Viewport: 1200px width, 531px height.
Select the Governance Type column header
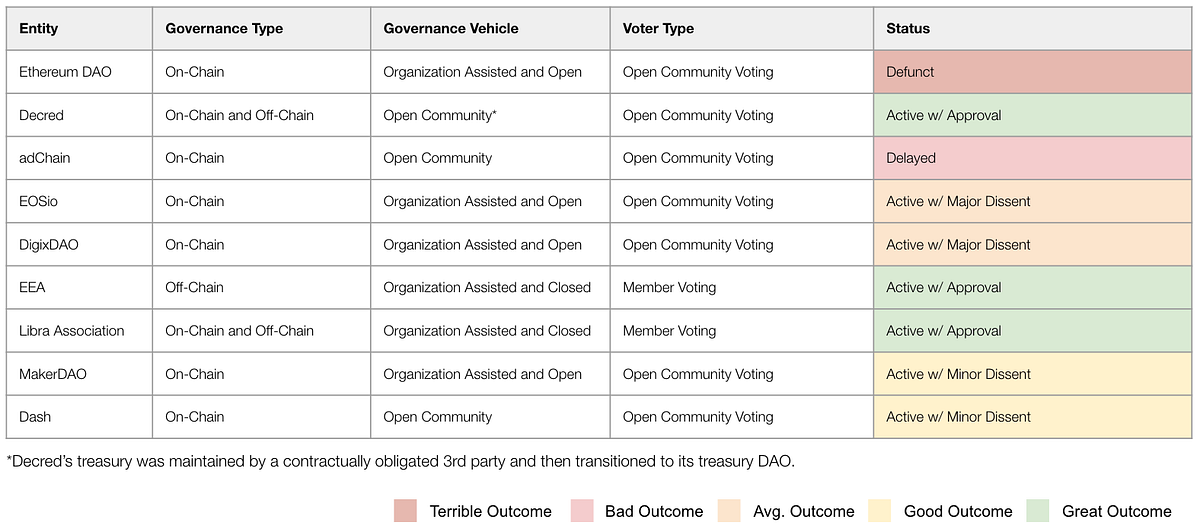click(x=261, y=29)
